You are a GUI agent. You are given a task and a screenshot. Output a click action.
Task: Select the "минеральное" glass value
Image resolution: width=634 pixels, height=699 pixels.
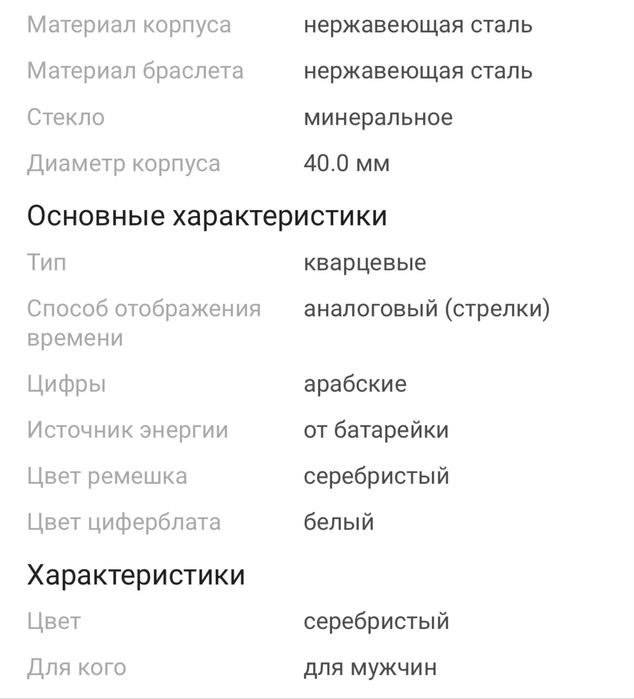pos(378,117)
